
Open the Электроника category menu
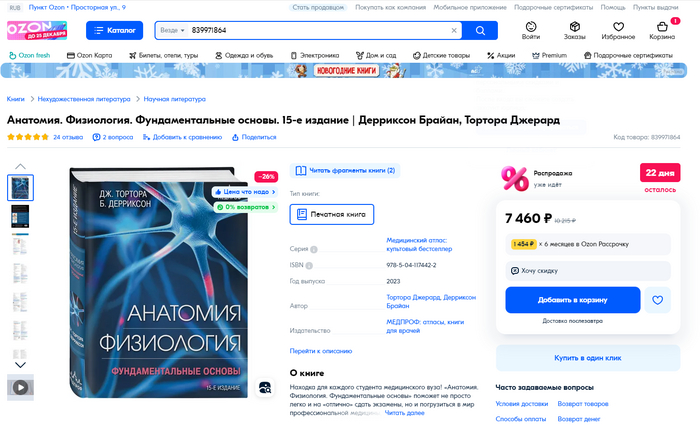315,55
